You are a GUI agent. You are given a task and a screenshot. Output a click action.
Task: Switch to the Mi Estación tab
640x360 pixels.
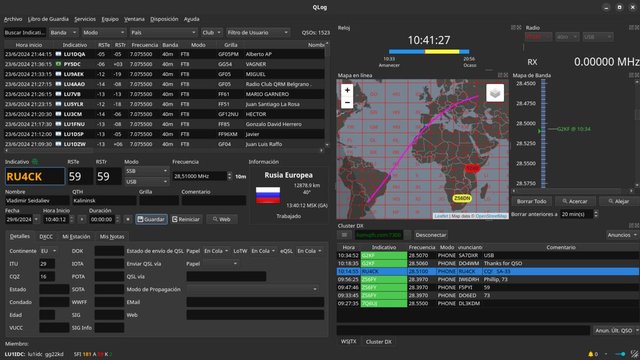click(x=76, y=236)
